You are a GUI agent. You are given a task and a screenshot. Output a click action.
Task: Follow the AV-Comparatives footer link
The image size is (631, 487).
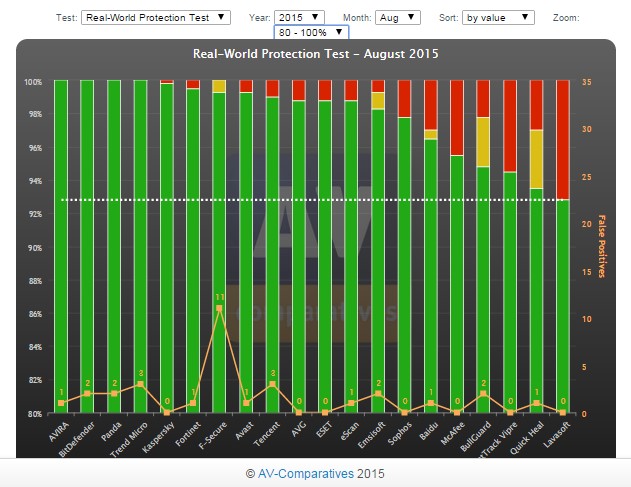pos(305,474)
